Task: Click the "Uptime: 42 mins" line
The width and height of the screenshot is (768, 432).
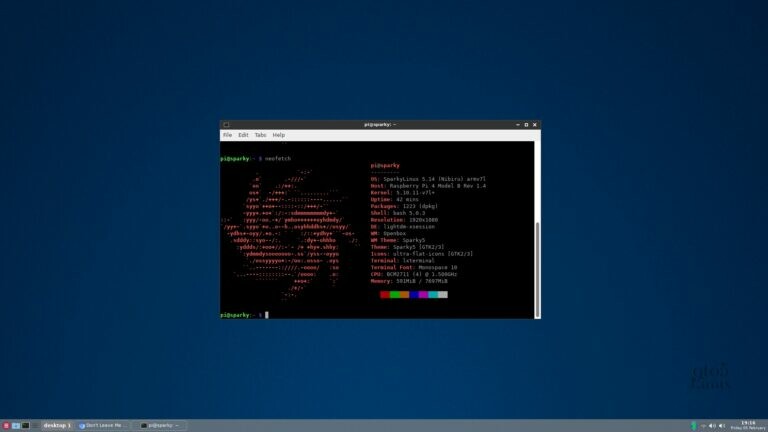Action: pos(394,200)
